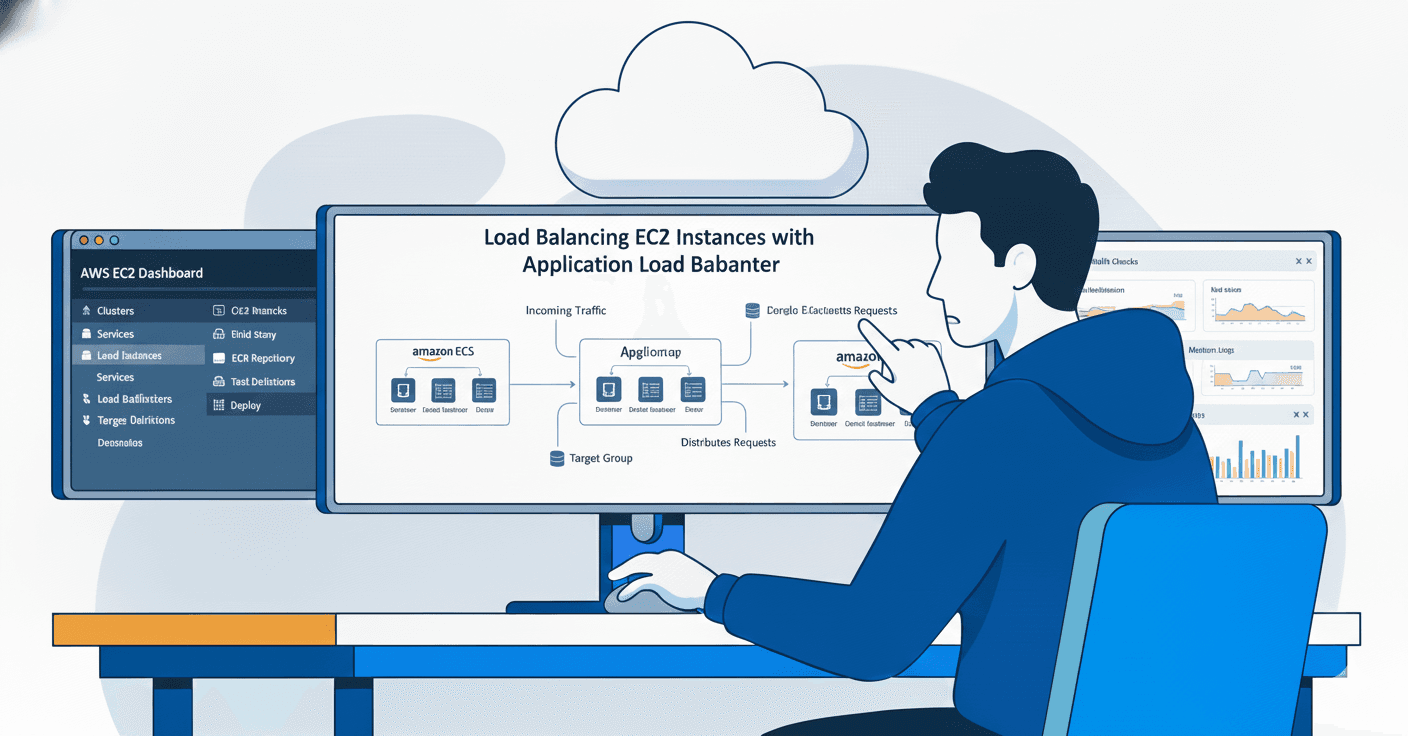Click the Incoming Traffic label
The image size is (1408, 736).
(566, 311)
